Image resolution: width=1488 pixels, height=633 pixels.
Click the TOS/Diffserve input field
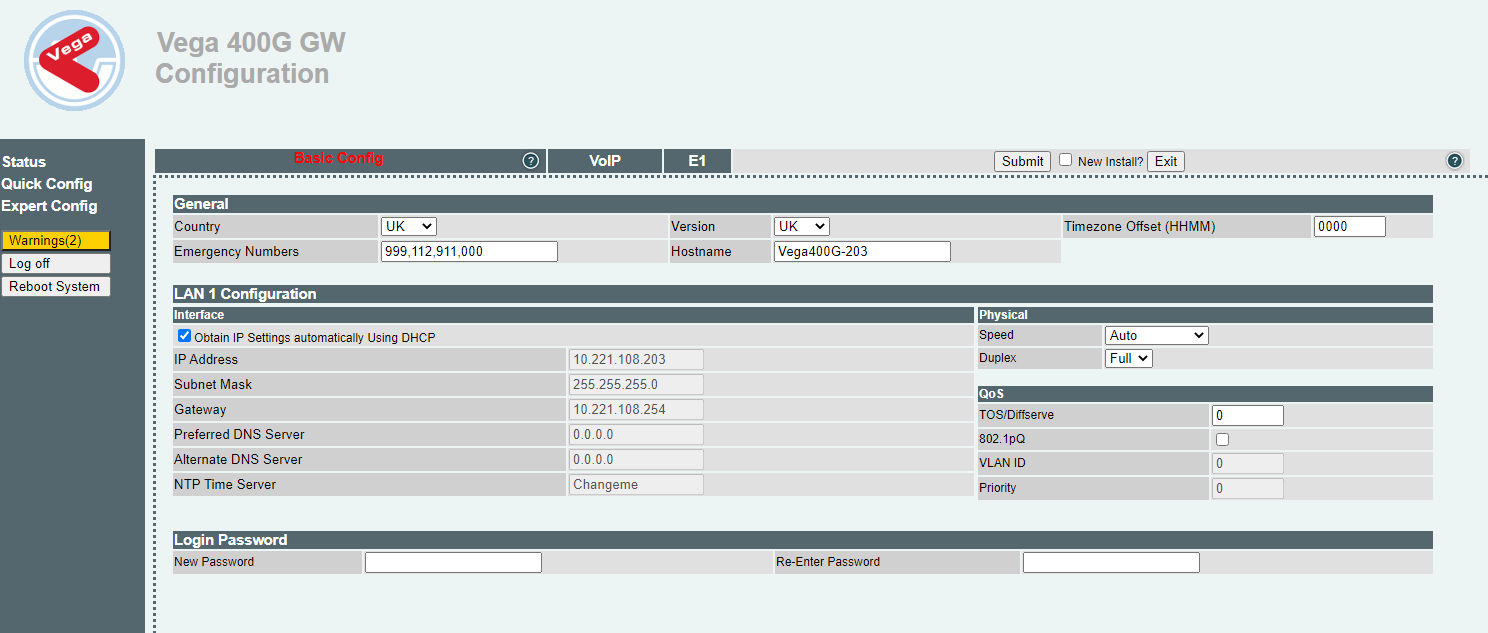(x=1247, y=415)
